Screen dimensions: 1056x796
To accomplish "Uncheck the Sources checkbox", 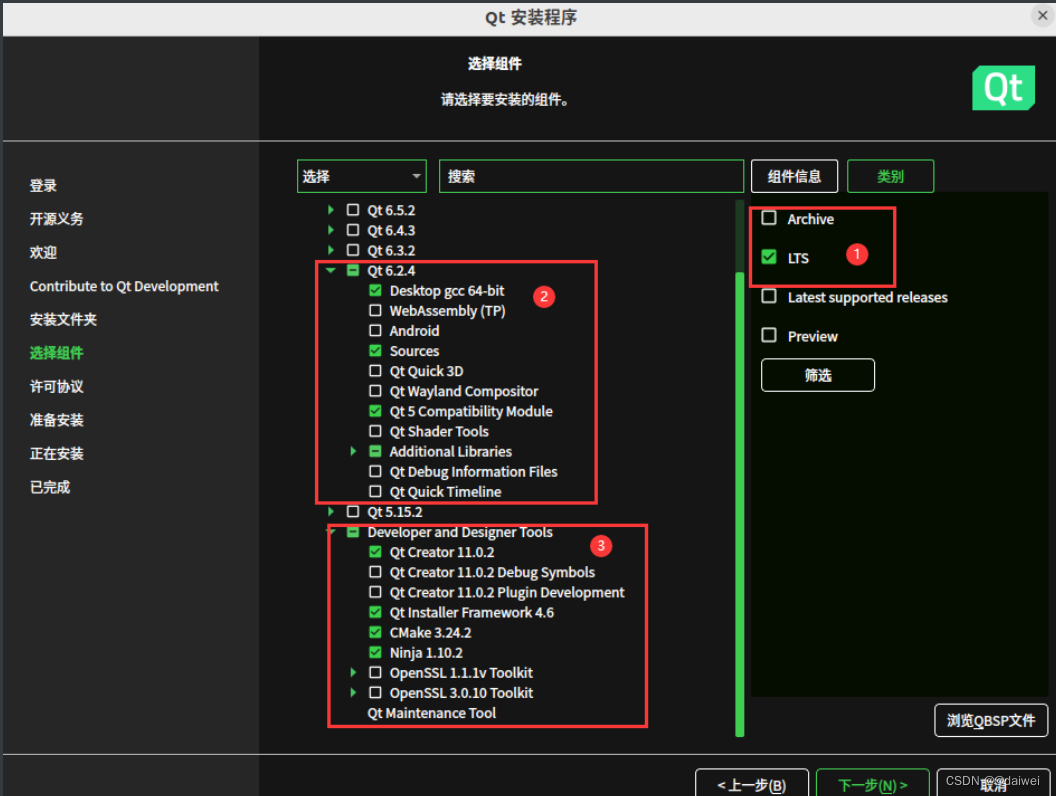I will click(x=375, y=350).
